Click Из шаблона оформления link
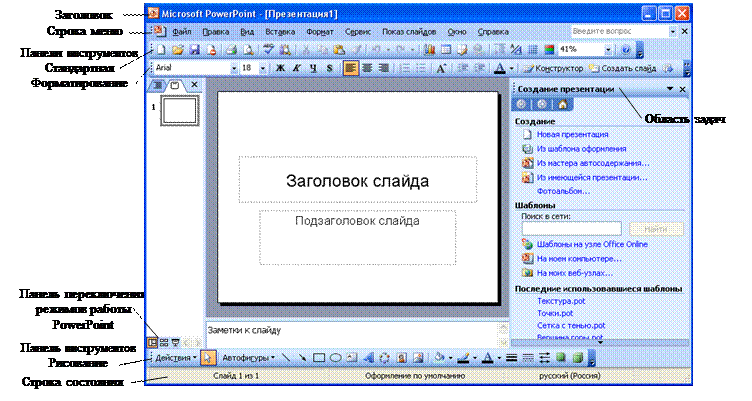The image size is (752, 401). 581,149
